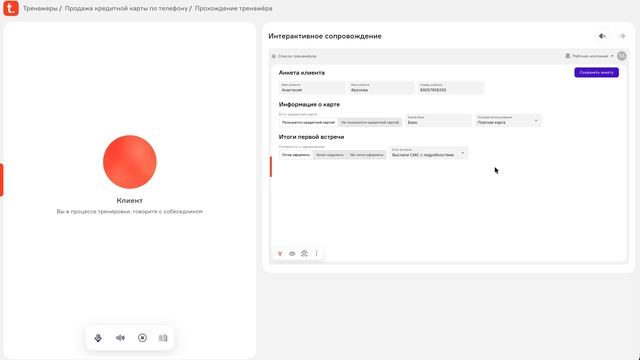This screenshot has width=640, height=360.
Task: Select Не пользуется кредитной картой option
Action: pos(370,122)
